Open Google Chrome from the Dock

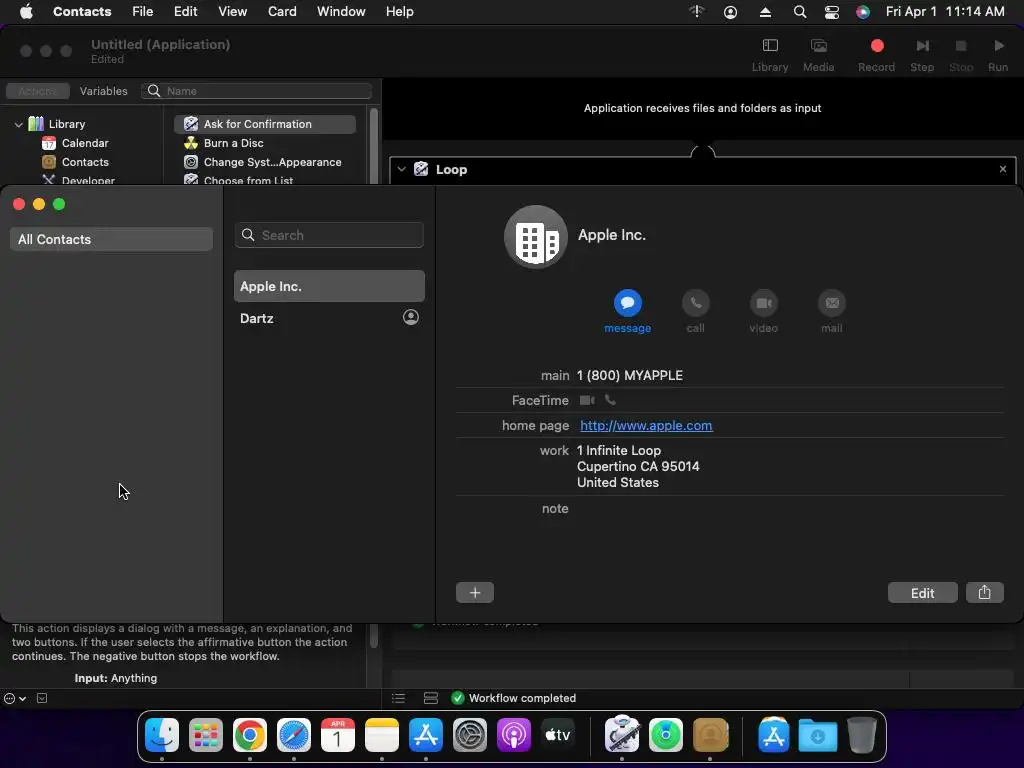tap(249, 735)
